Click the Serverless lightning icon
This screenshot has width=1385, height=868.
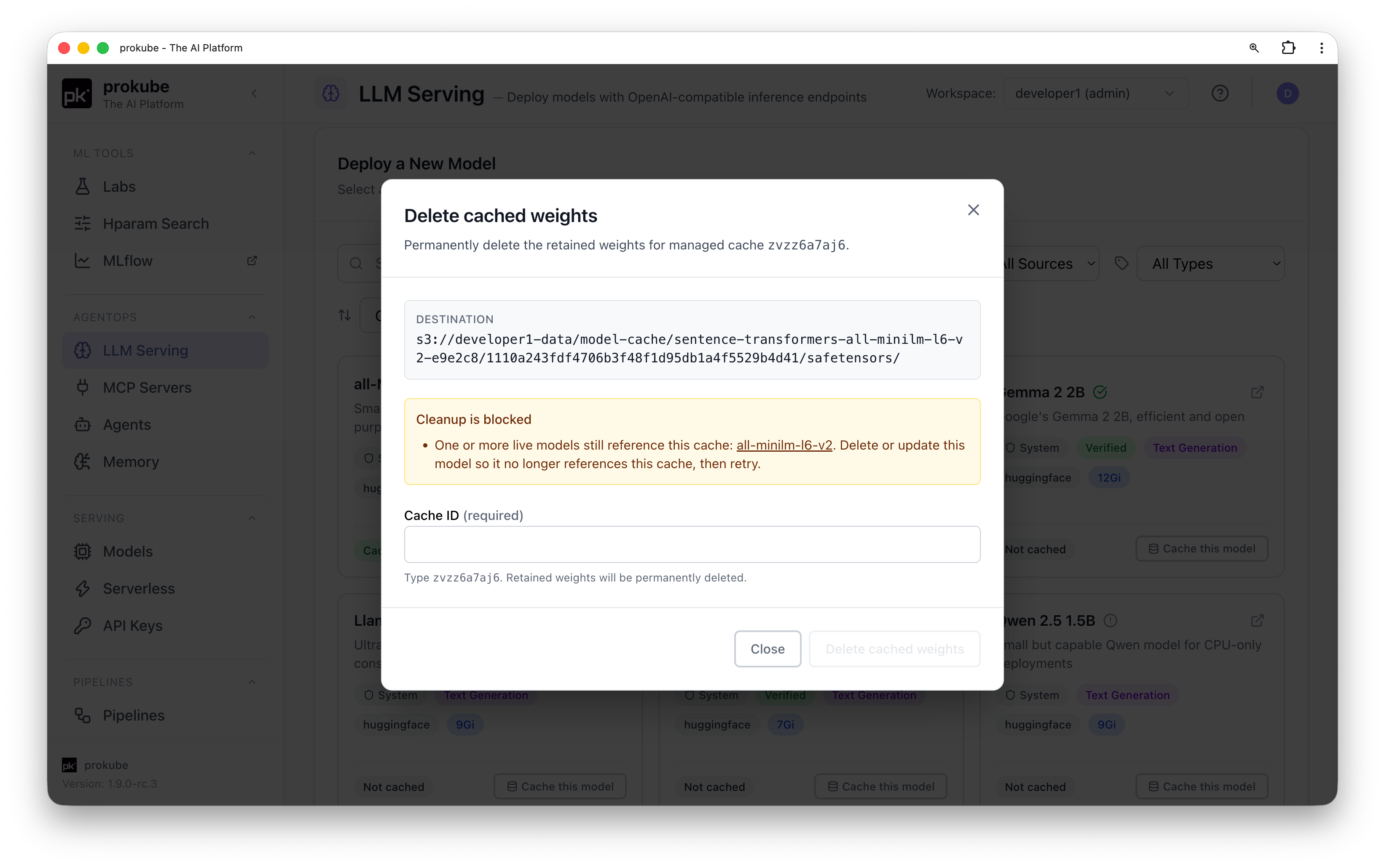tap(83, 588)
